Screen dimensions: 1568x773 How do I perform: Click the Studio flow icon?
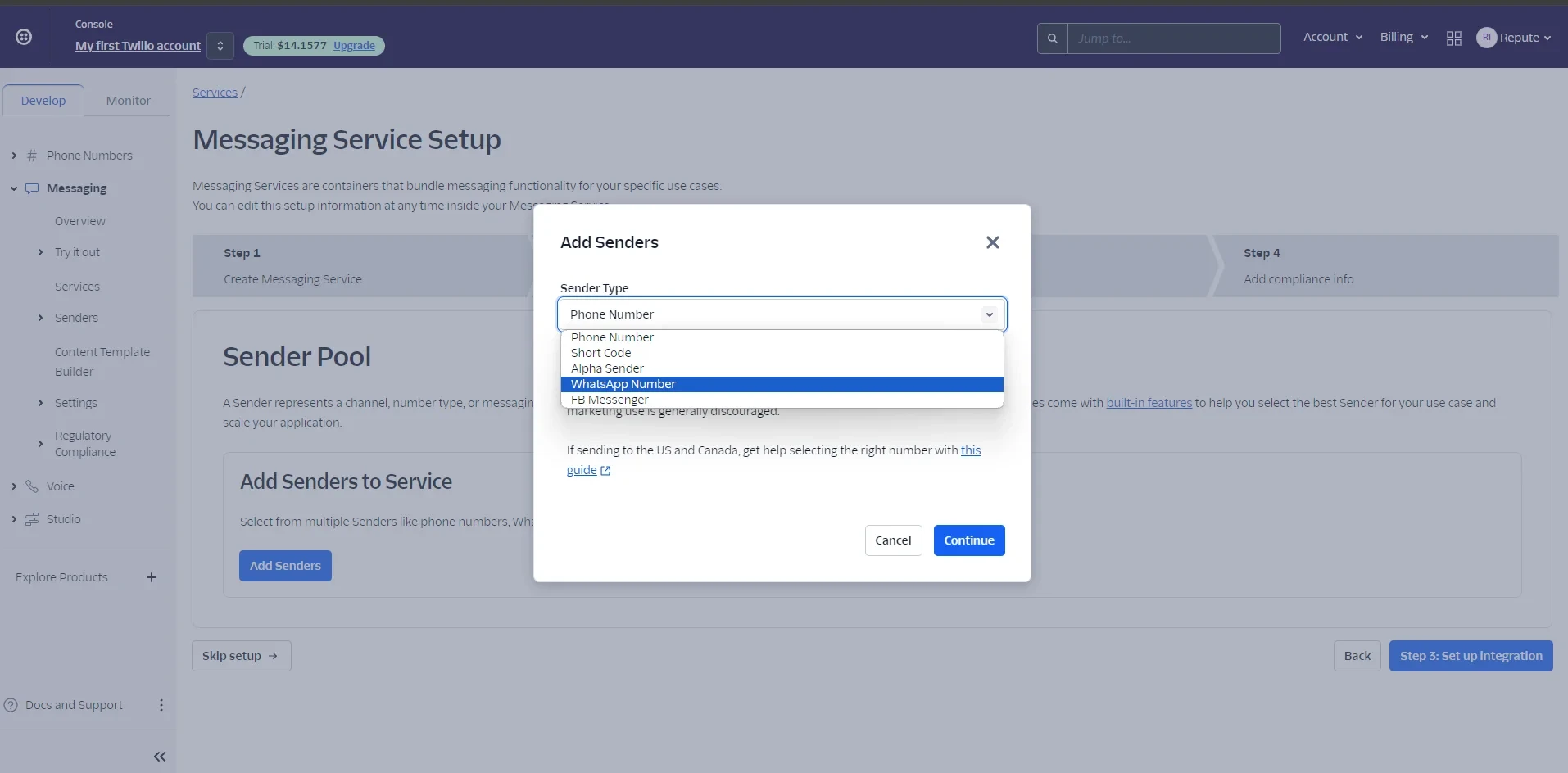(32, 519)
